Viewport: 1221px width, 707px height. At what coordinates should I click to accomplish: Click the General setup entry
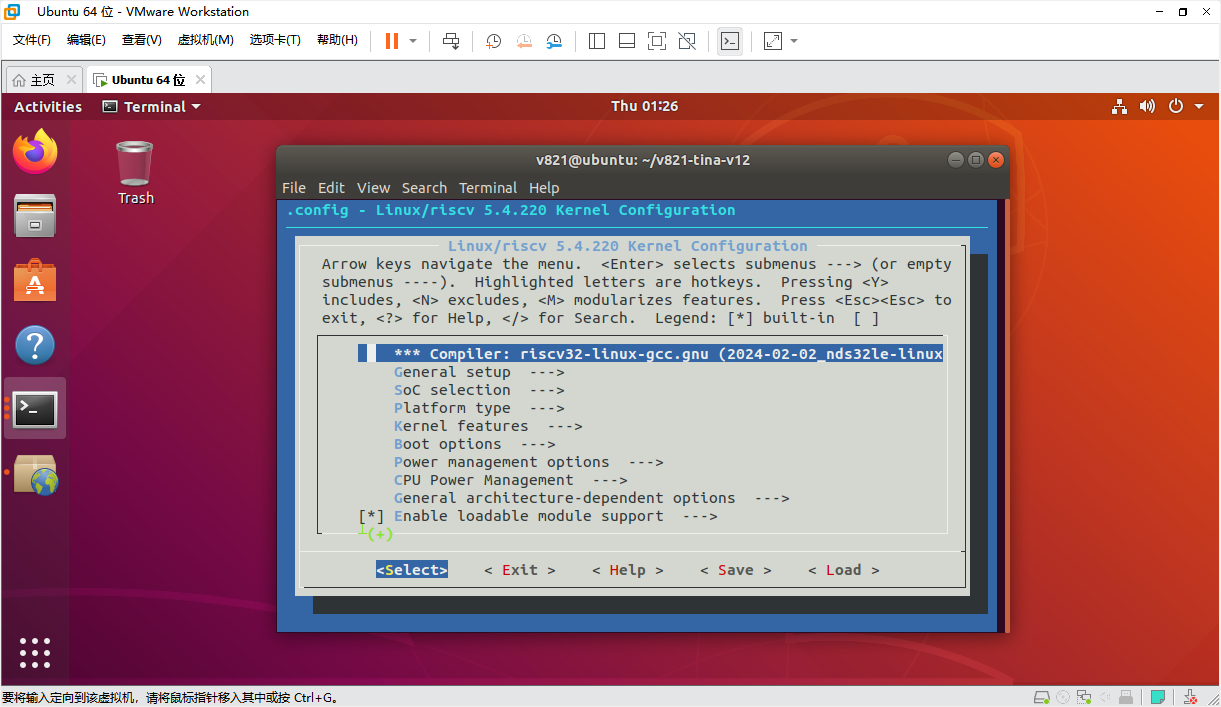coord(479,372)
